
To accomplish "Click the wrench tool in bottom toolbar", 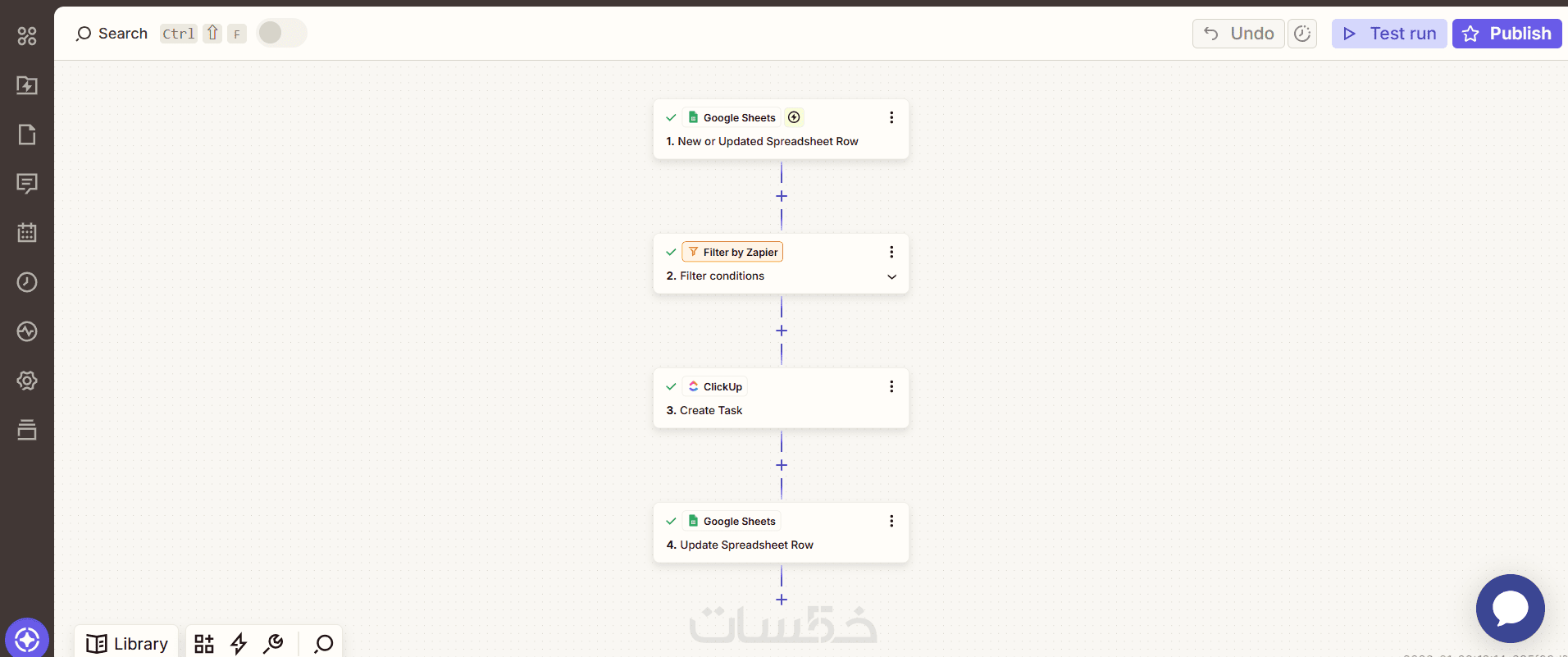I will (x=273, y=644).
